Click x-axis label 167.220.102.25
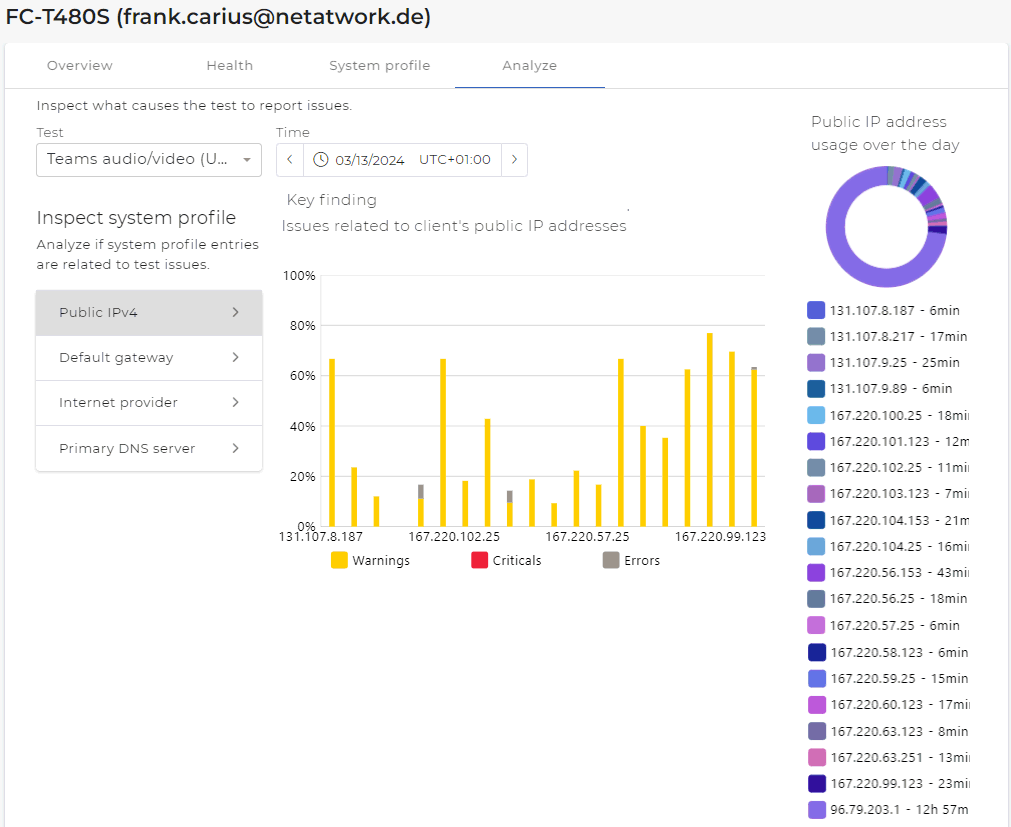This screenshot has height=827, width=1011. coord(454,536)
